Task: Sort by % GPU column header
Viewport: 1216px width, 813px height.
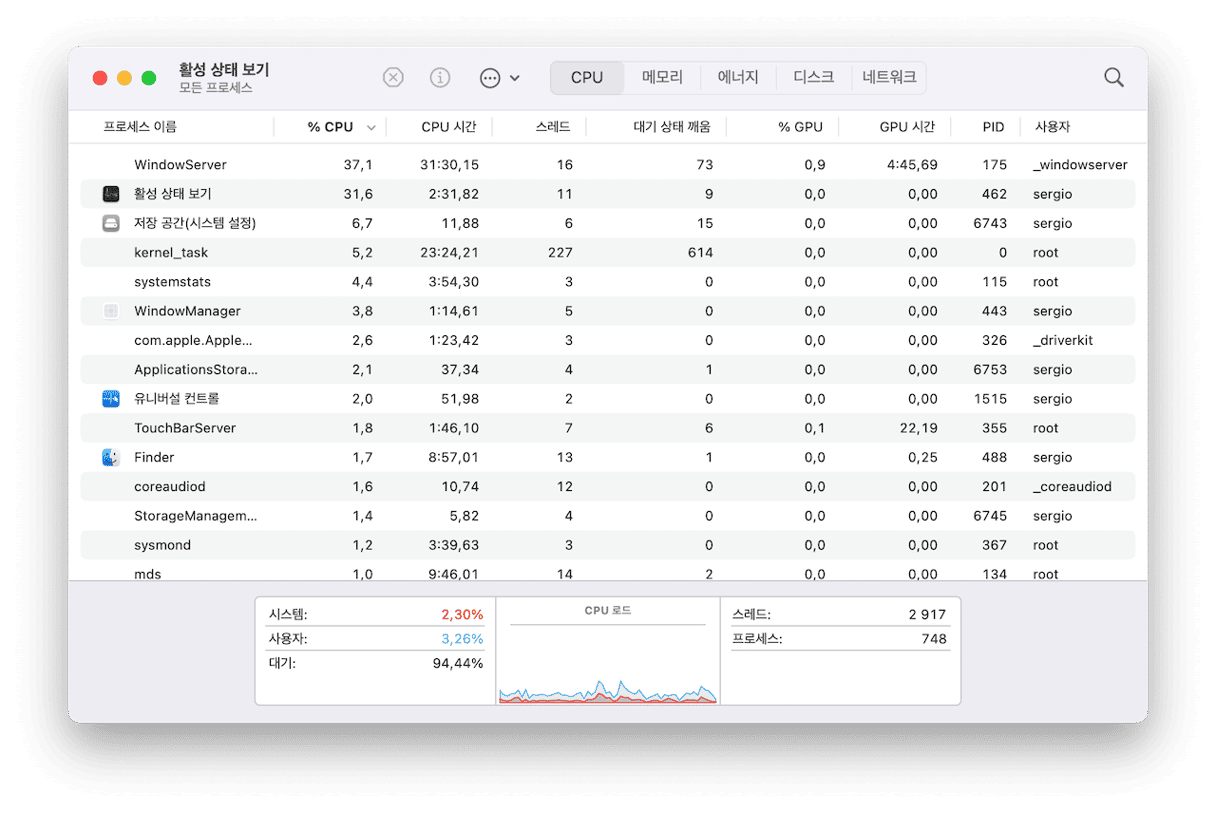Action: click(800, 127)
